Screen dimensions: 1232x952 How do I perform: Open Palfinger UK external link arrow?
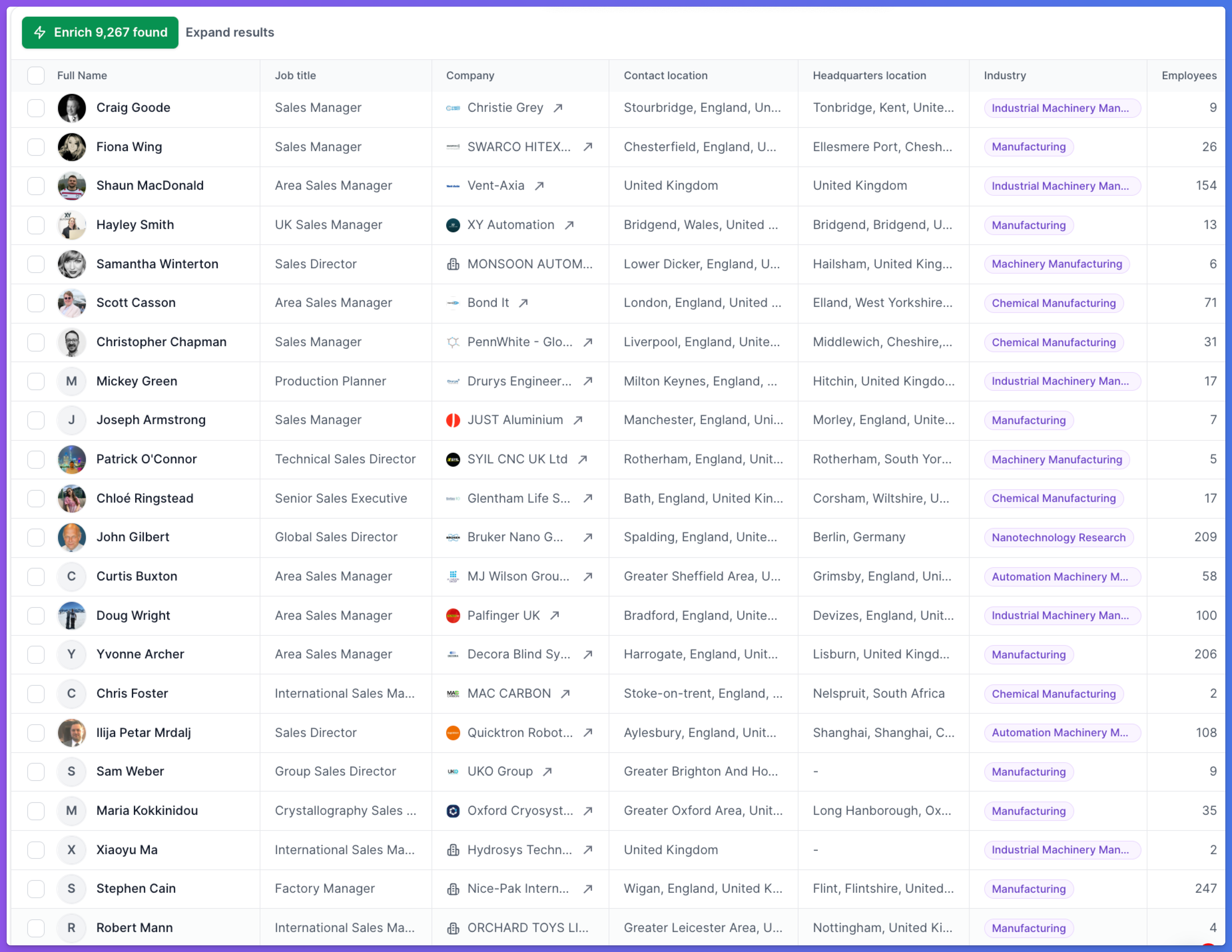point(554,615)
